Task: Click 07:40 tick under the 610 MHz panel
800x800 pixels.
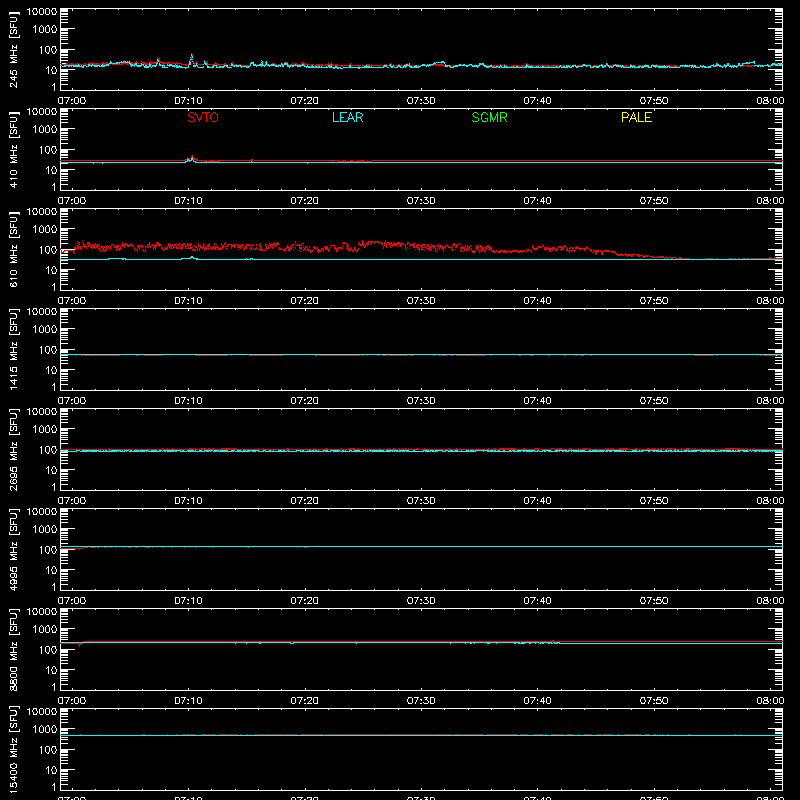Action: click(537, 301)
